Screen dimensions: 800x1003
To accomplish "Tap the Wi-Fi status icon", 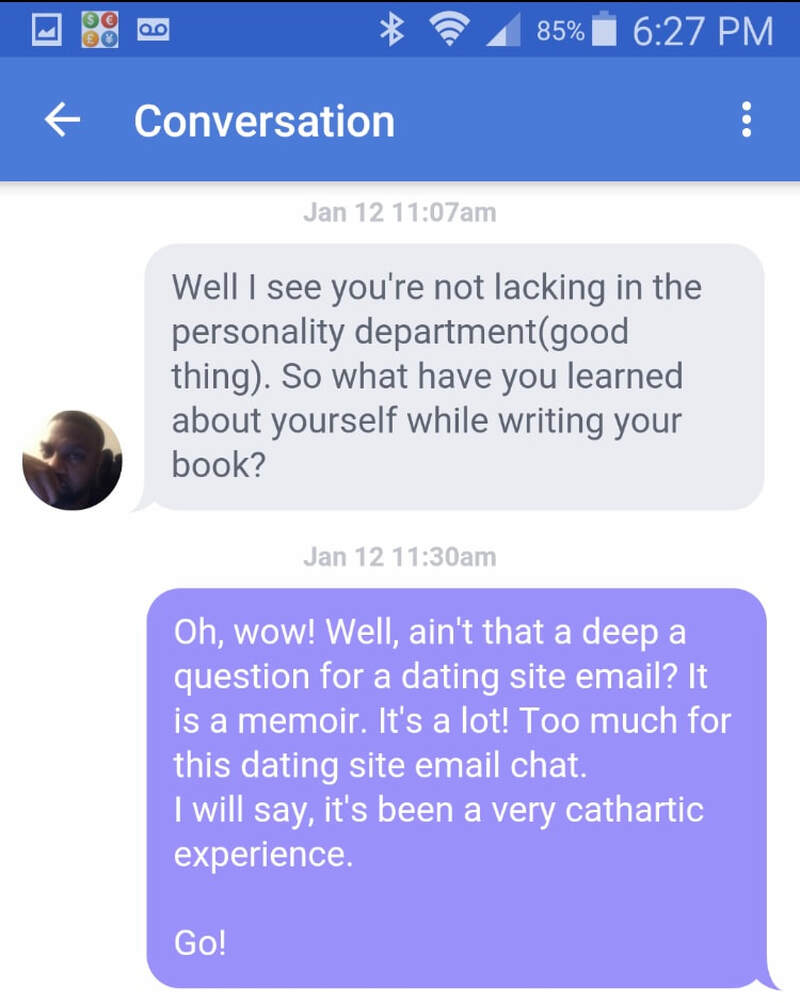I will pyautogui.click(x=449, y=30).
